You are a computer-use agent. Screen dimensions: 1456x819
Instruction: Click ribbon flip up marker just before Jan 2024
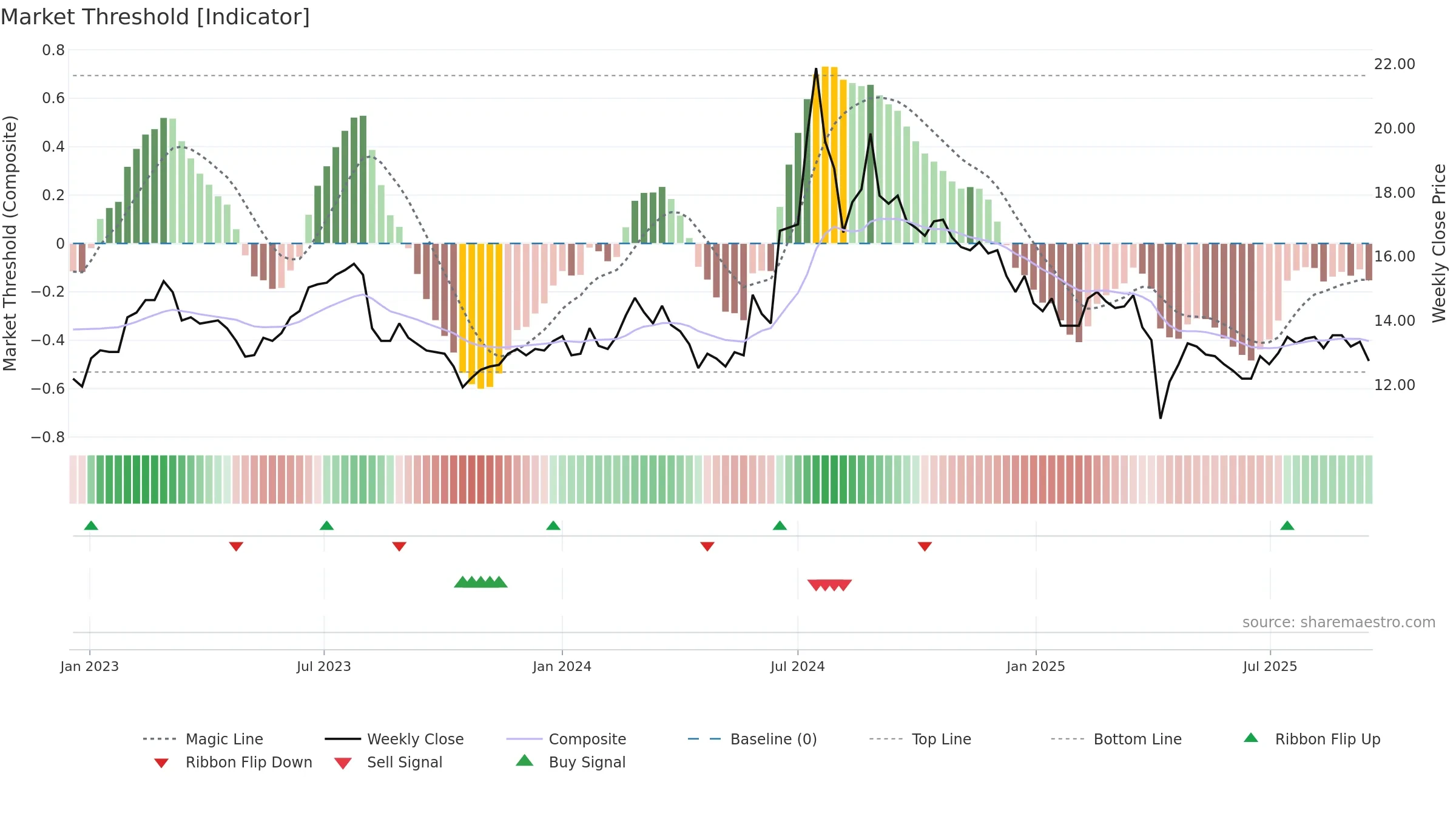(553, 525)
